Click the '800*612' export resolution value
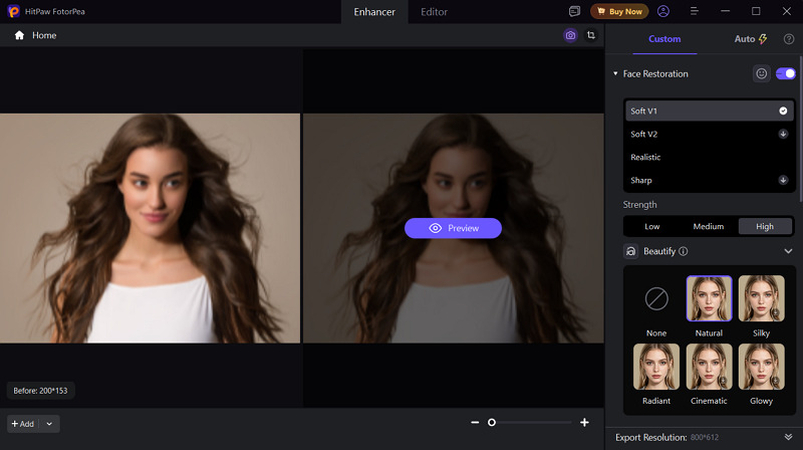 (x=705, y=437)
